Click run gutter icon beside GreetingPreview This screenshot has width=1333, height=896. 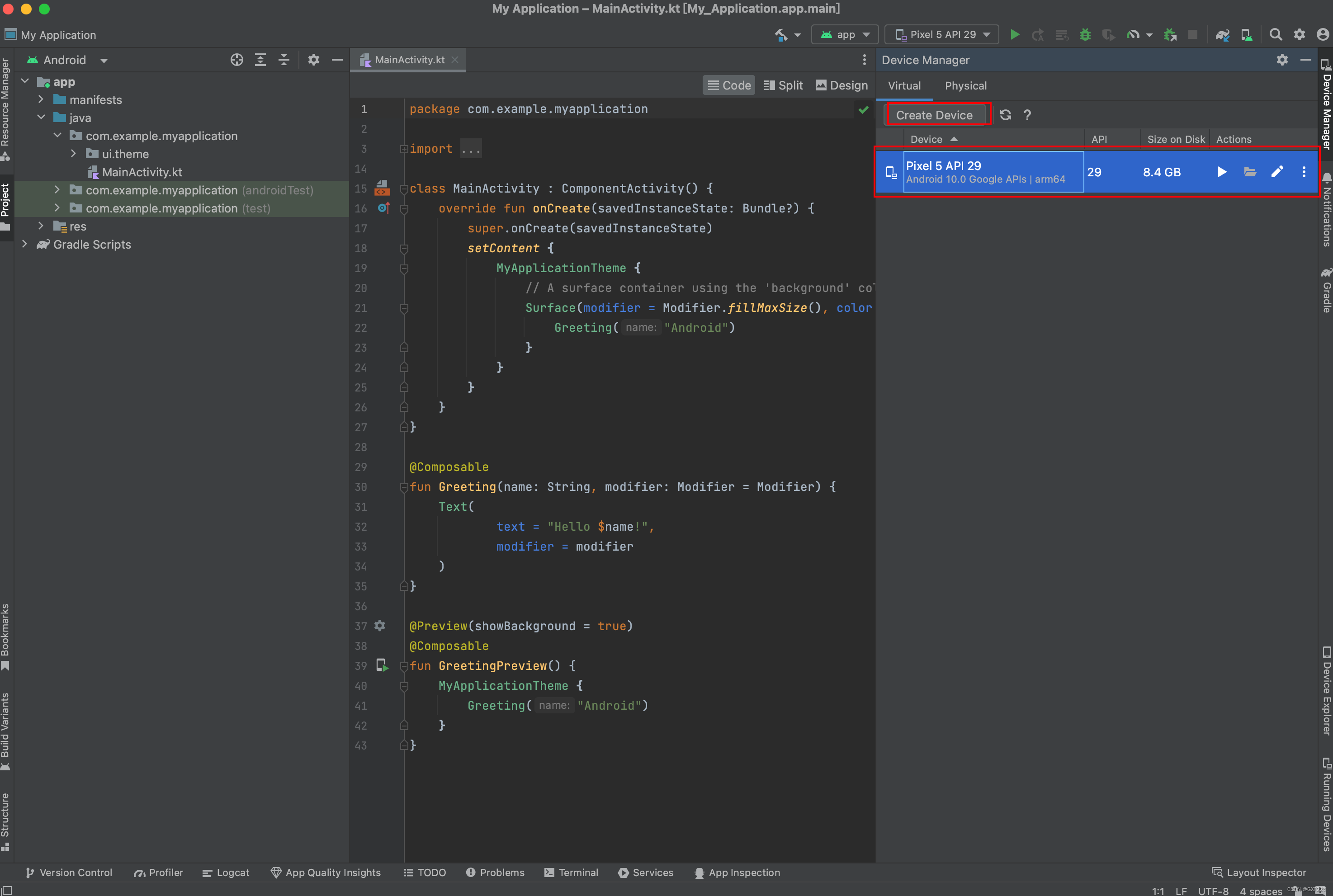pos(382,665)
